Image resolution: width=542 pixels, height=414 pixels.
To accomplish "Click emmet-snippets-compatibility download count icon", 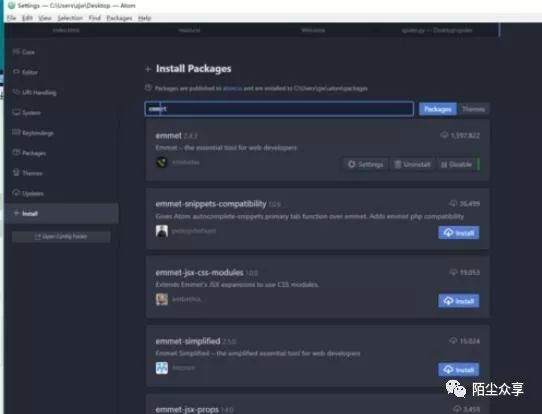I will 453,203.
